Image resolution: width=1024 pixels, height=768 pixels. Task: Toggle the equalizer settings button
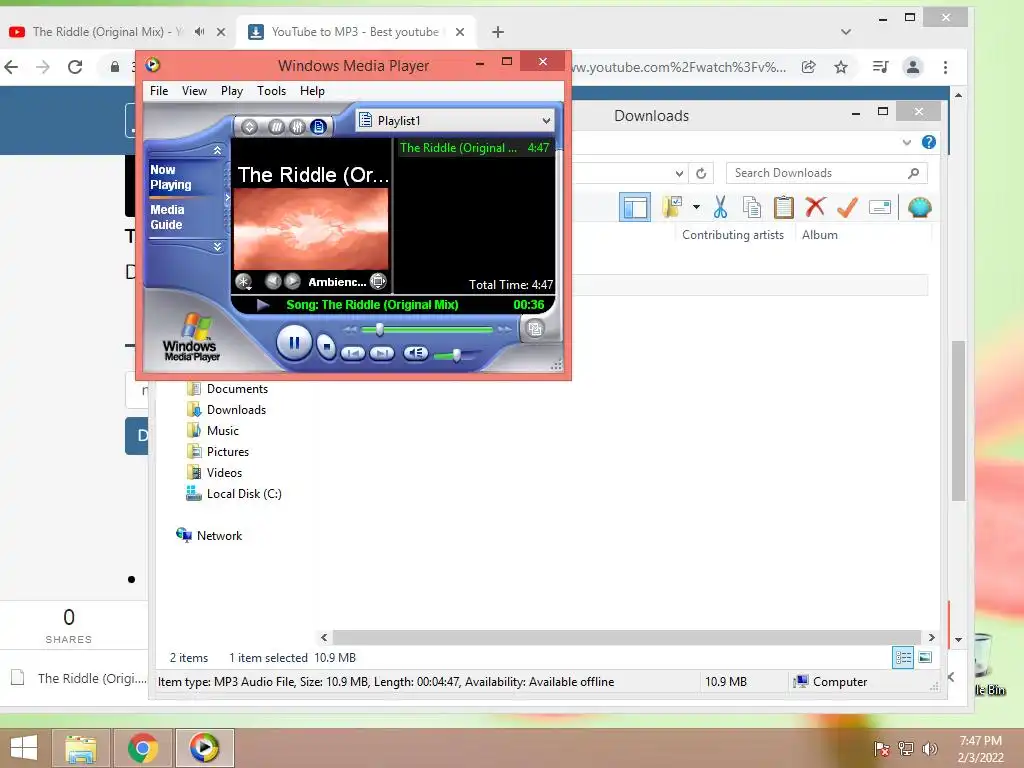297,127
